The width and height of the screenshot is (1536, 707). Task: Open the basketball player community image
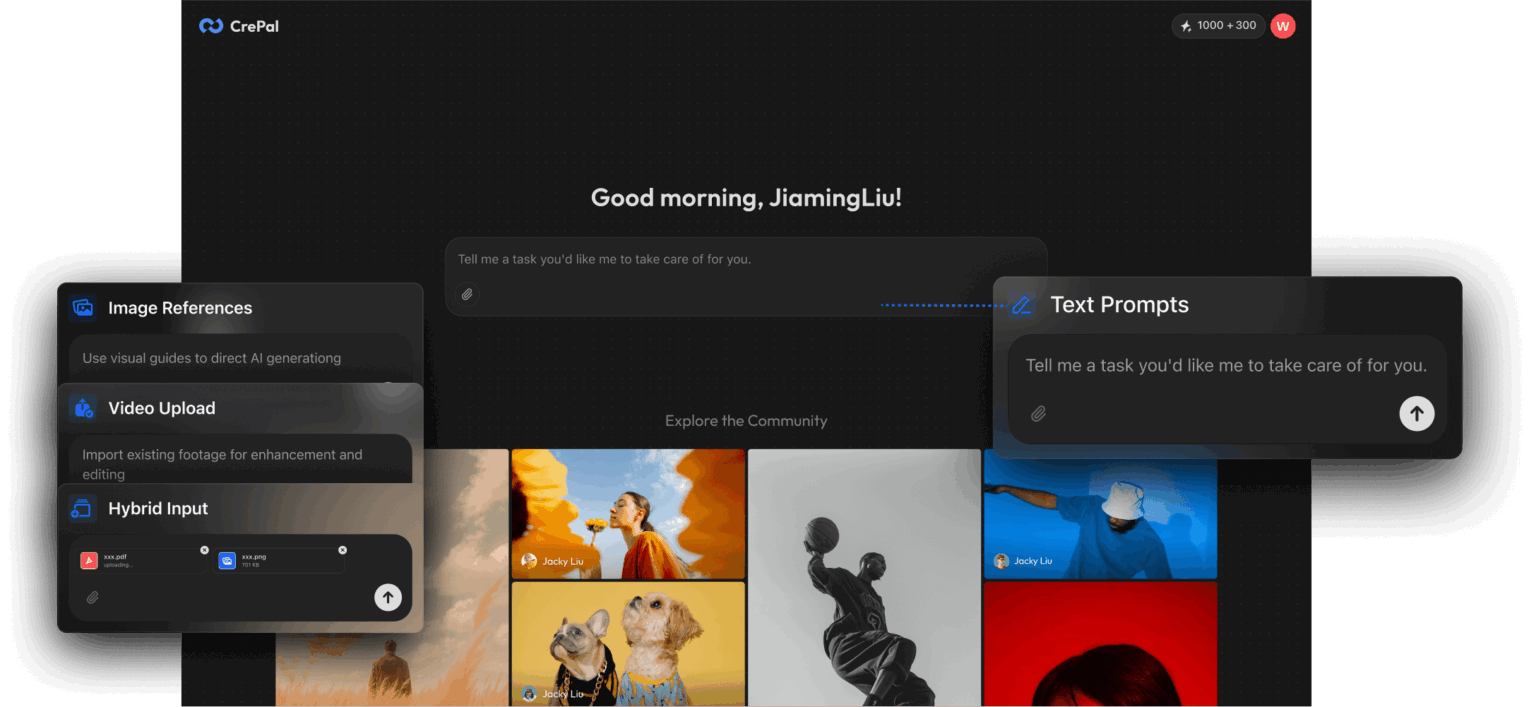click(x=864, y=577)
